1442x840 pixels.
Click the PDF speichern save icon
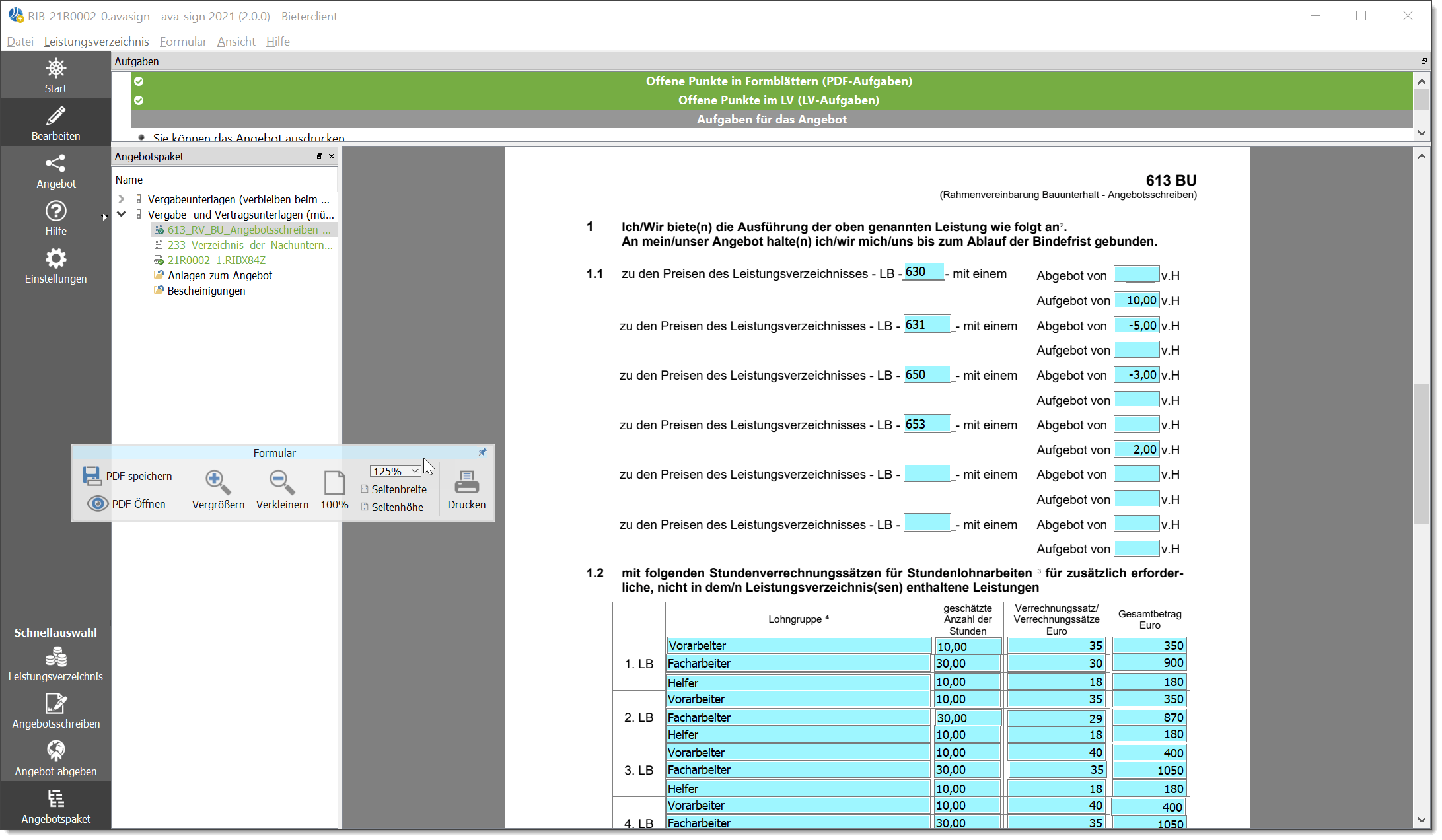(x=91, y=476)
